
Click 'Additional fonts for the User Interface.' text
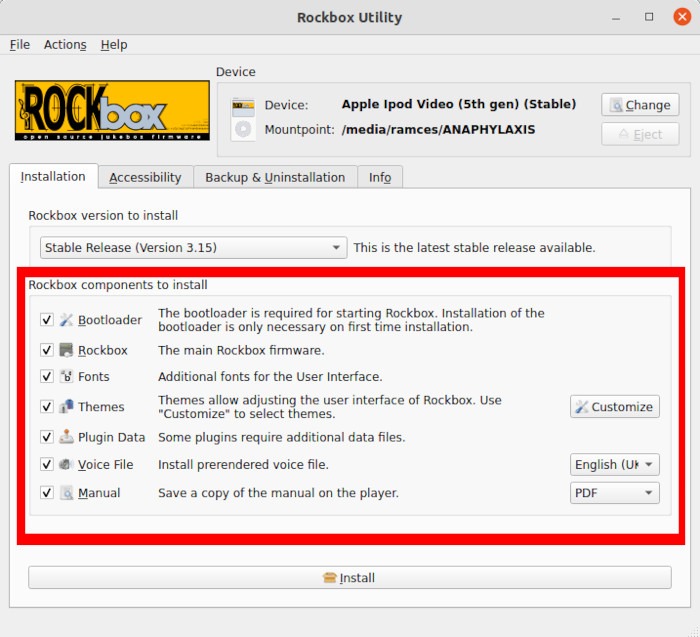pyautogui.click(x=270, y=377)
